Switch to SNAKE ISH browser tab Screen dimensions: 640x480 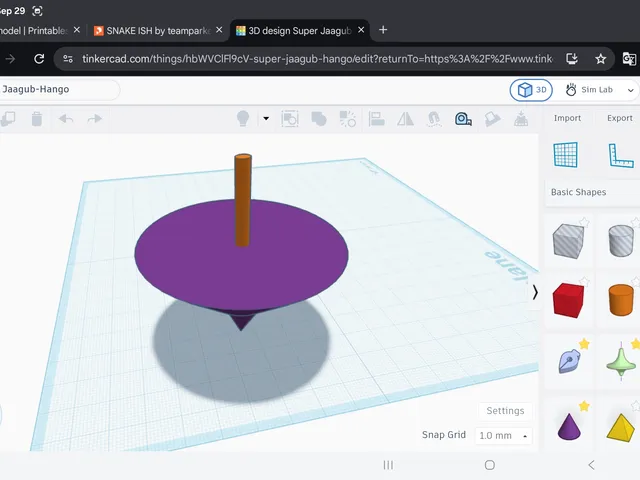[158, 31]
